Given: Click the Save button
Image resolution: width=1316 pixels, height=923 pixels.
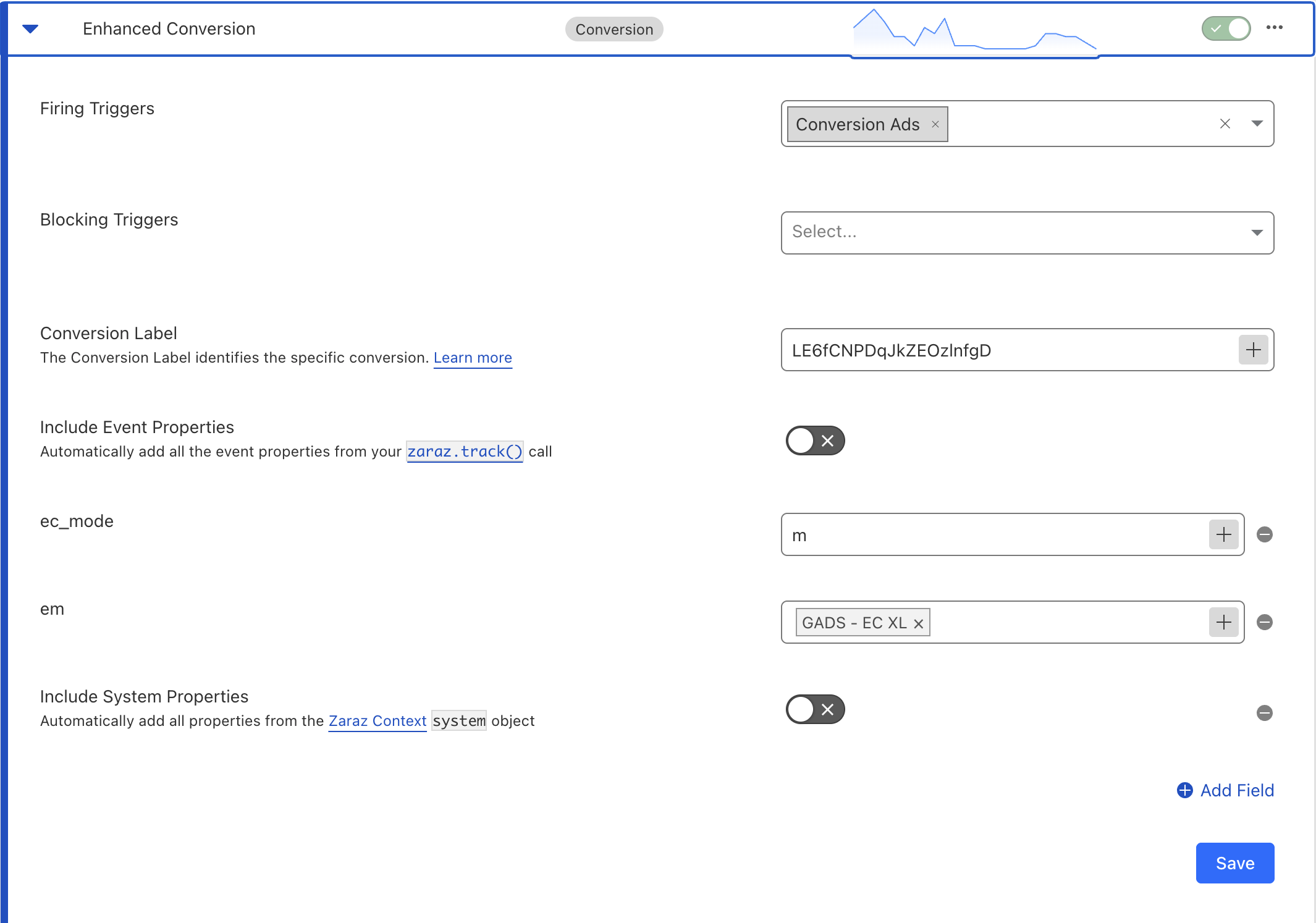Looking at the screenshot, I should [x=1234, y=863].
